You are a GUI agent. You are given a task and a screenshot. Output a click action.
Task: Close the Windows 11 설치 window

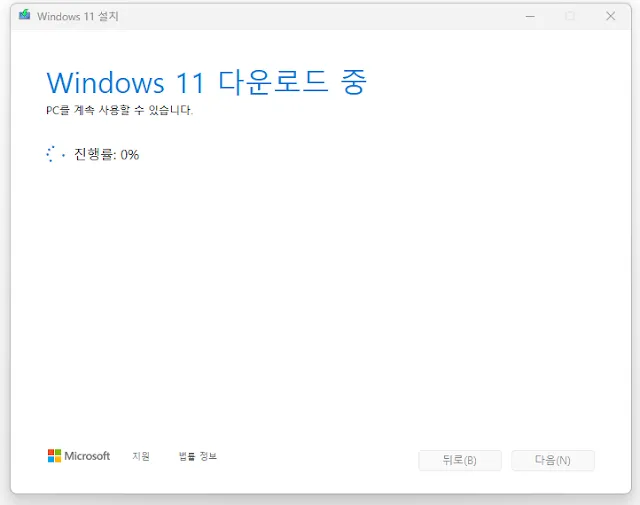[x=611, y=16]
